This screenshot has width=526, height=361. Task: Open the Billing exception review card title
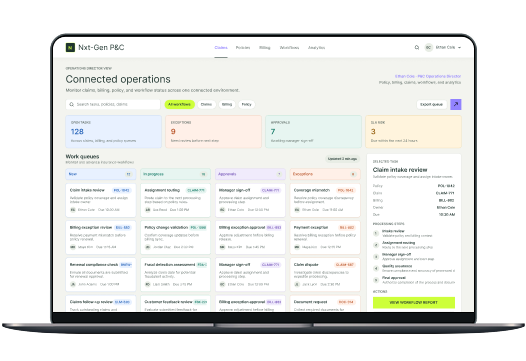coord(90,227)
